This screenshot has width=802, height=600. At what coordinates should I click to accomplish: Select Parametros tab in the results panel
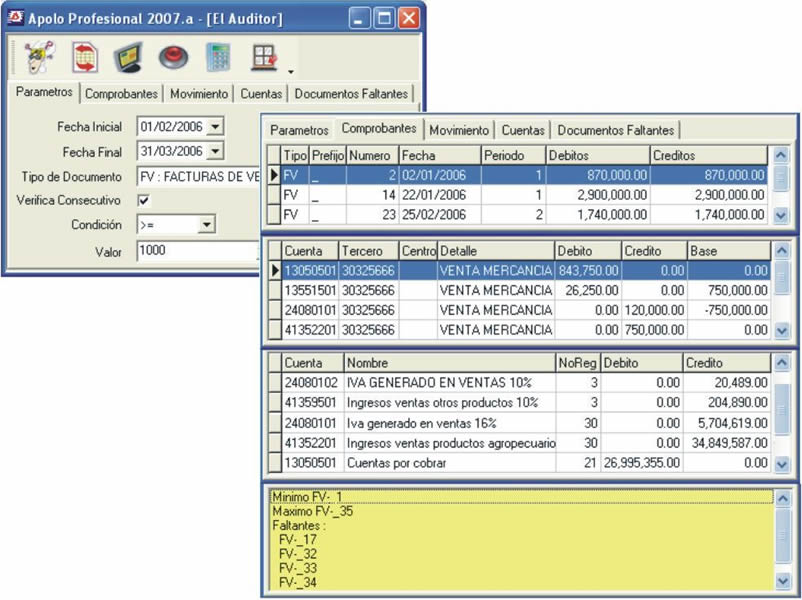click(x=299, y=130)
